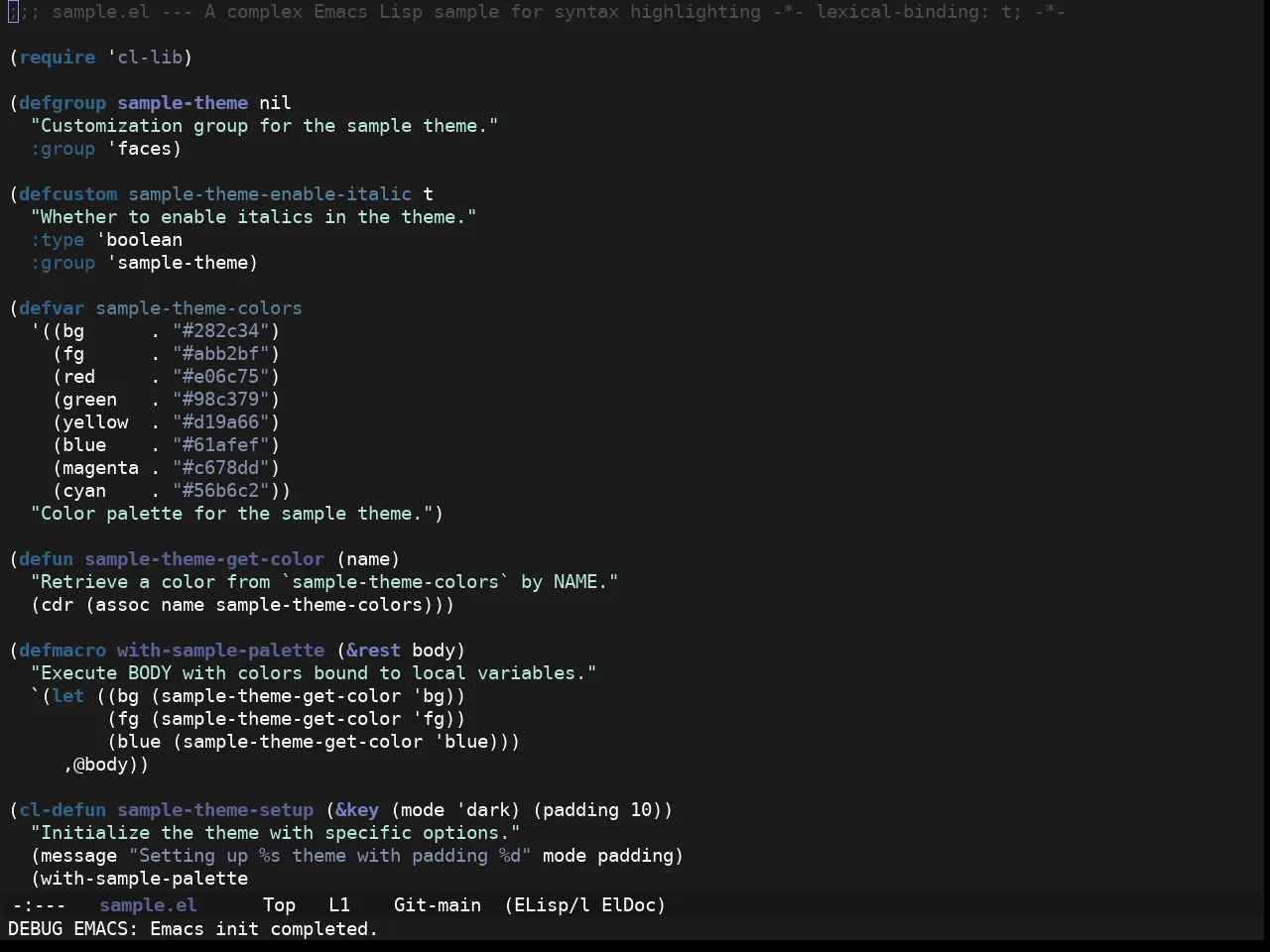Click the assoc function call

pyautogui.click(x=122, y=605)
